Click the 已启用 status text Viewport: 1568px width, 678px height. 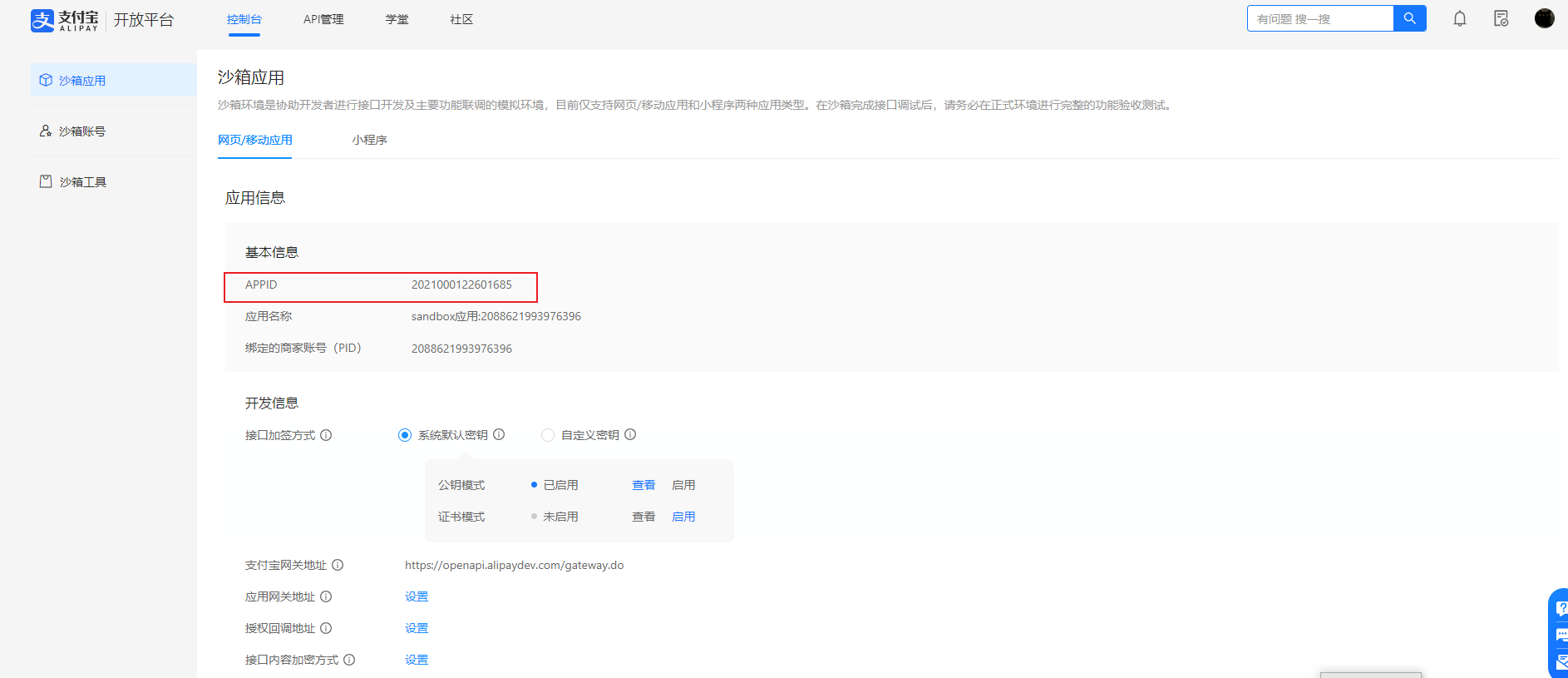click(x=560, y=485)
